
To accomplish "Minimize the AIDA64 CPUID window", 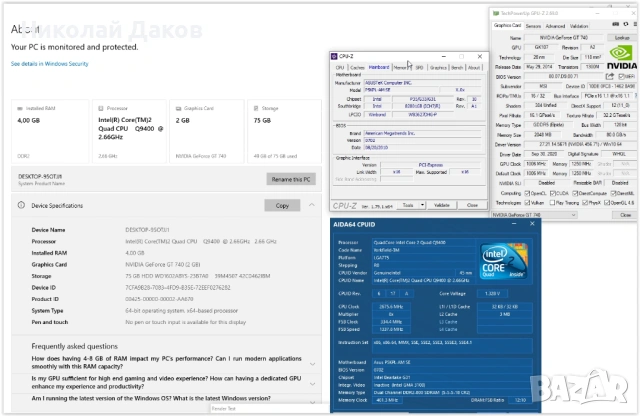I will (515, 224).
